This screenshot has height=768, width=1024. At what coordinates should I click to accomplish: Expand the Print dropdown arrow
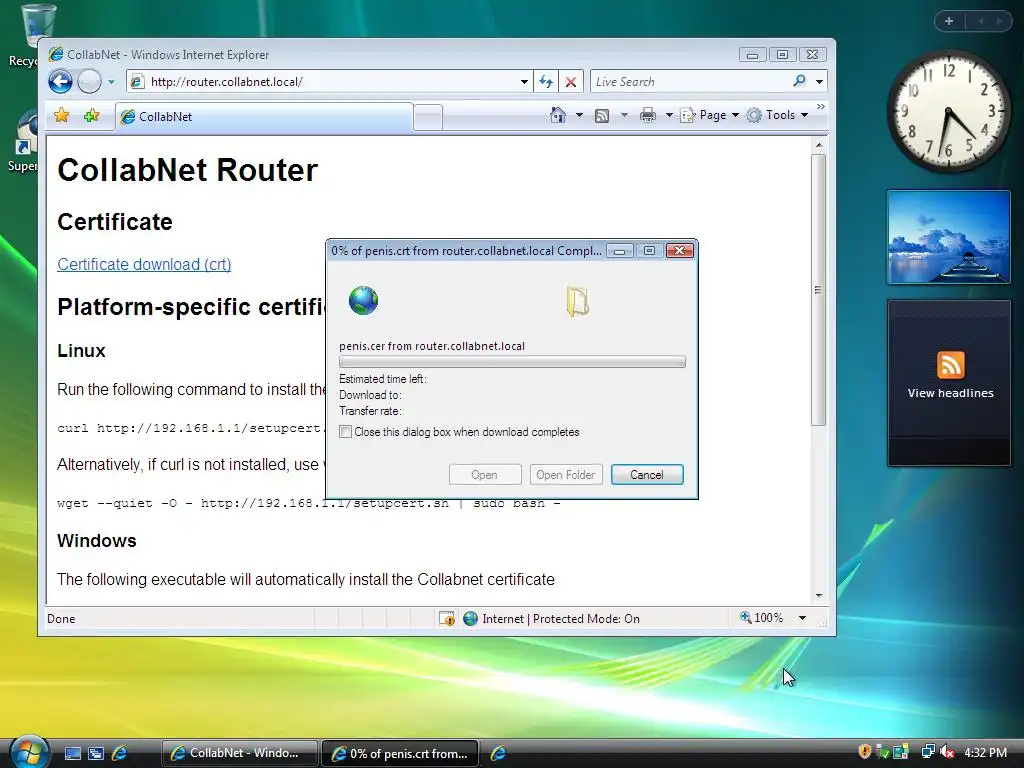tap(669, 116)
